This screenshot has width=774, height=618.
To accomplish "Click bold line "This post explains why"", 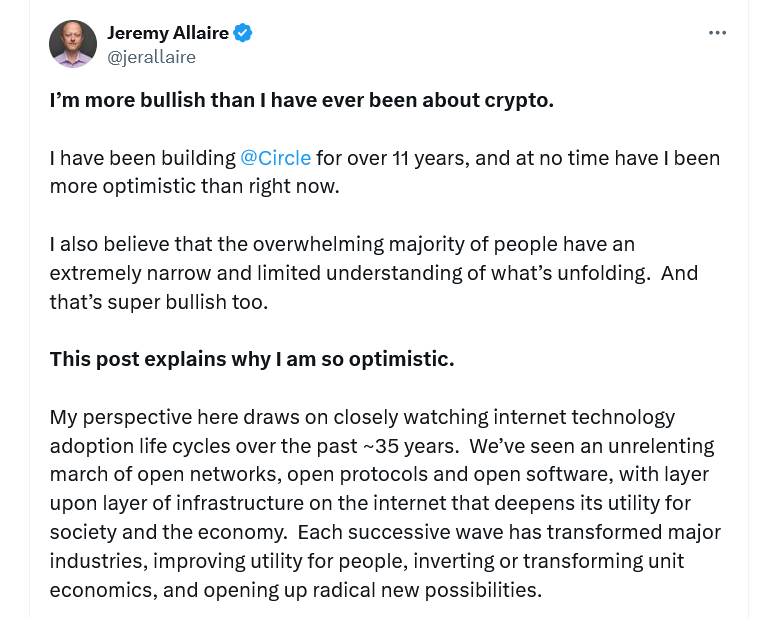I will (252, 359).
